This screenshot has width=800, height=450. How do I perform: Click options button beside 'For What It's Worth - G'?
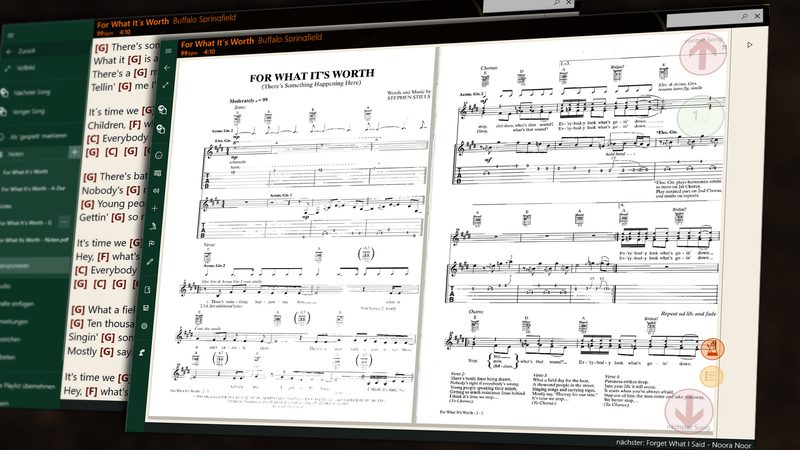64,222
